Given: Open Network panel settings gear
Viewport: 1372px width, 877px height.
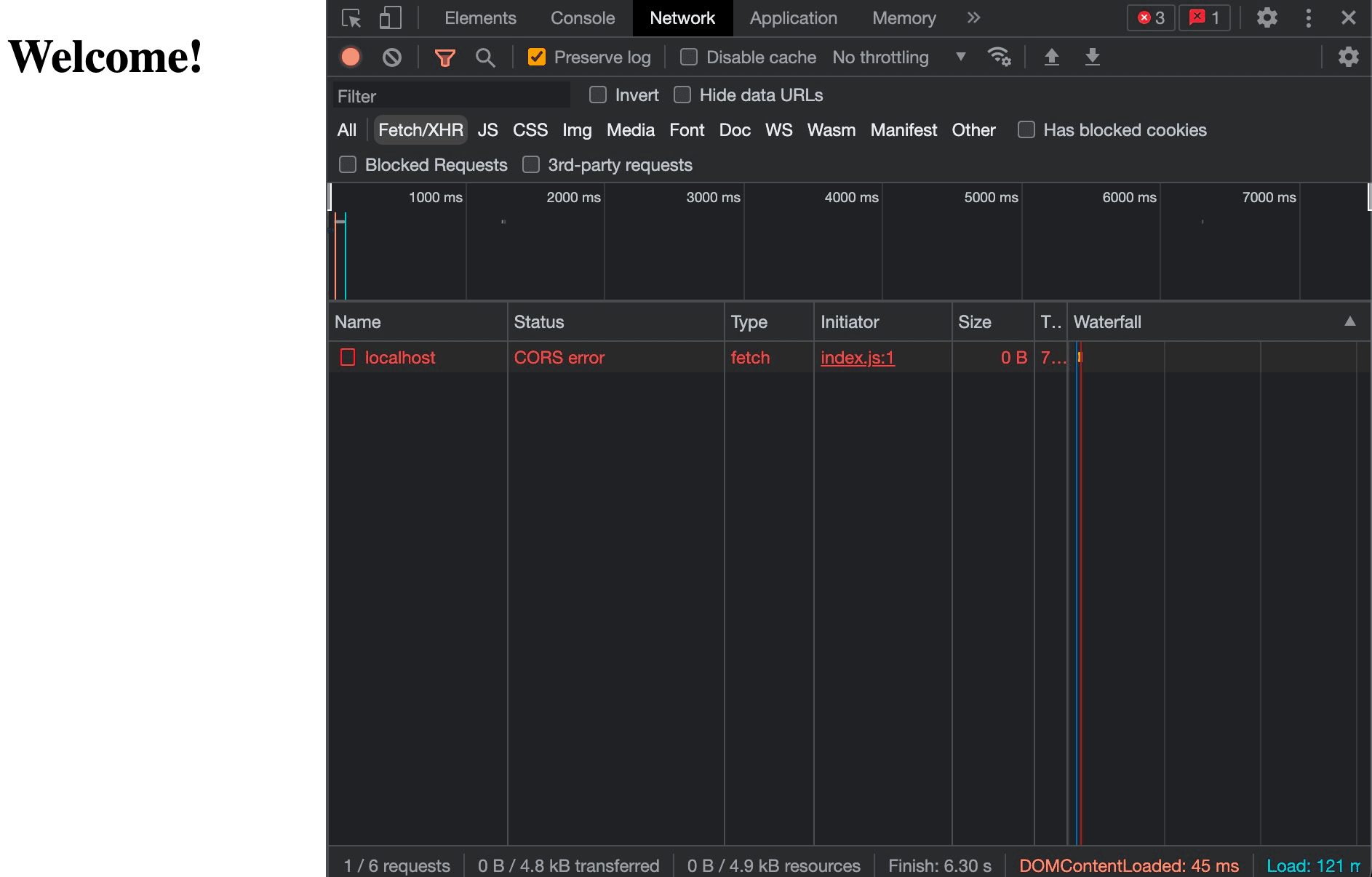Looking at the screenshot, I should pos(1349,57).
